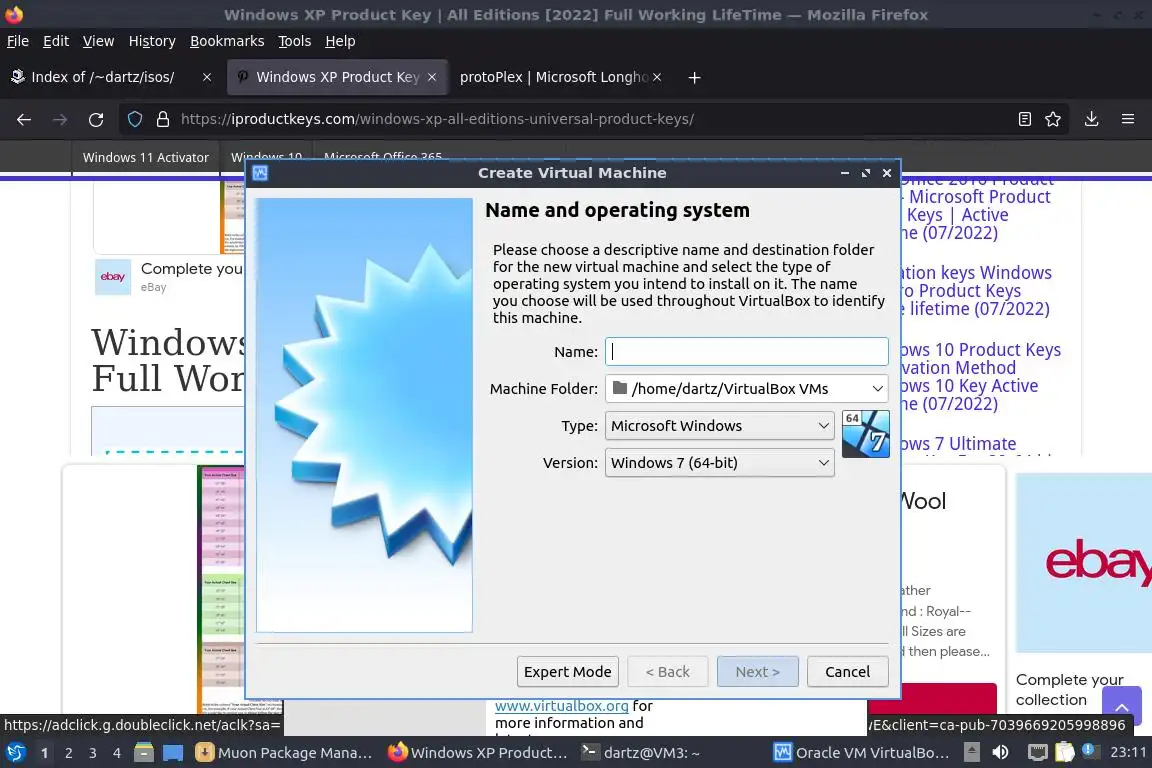Open the tracking protection shield icon
This screenshot has height=768, width=1152.
pos(134,119)
